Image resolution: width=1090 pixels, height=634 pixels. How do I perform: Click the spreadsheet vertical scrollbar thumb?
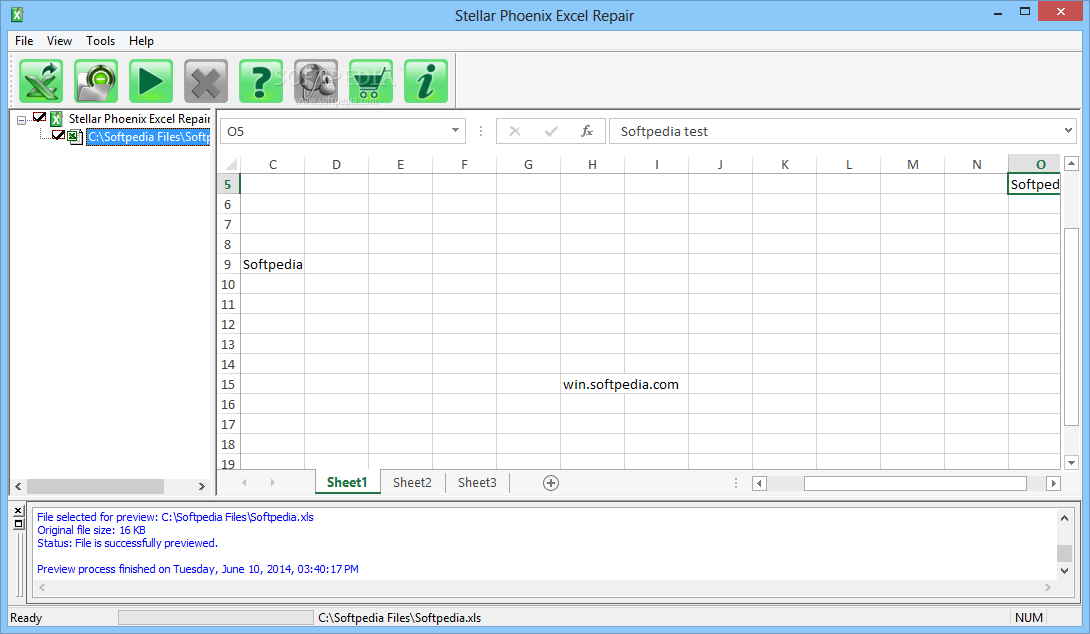click(1071, 327)
